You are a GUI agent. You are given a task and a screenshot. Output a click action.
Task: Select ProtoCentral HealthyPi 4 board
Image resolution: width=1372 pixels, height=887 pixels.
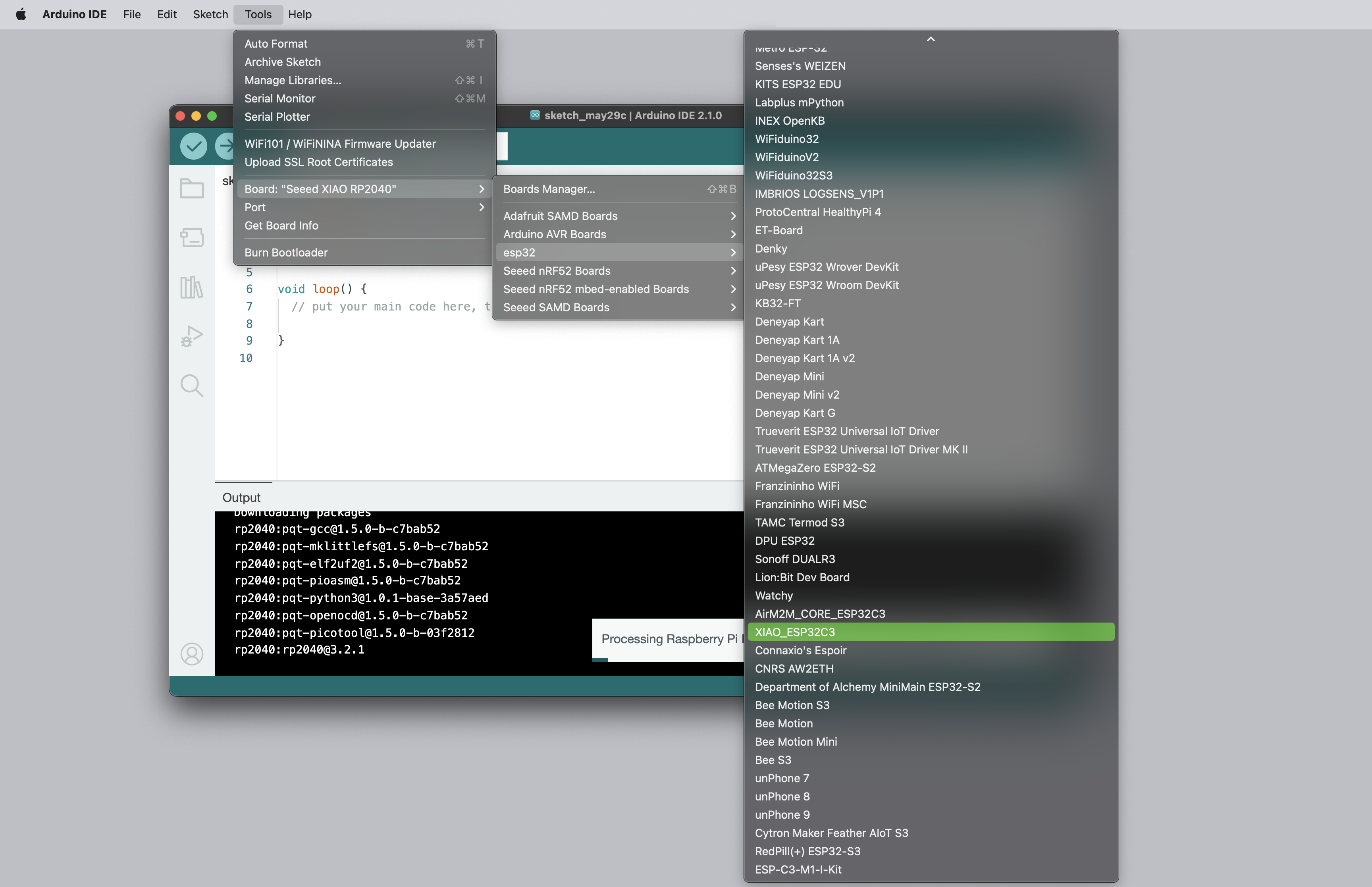[x=931, y=212]
